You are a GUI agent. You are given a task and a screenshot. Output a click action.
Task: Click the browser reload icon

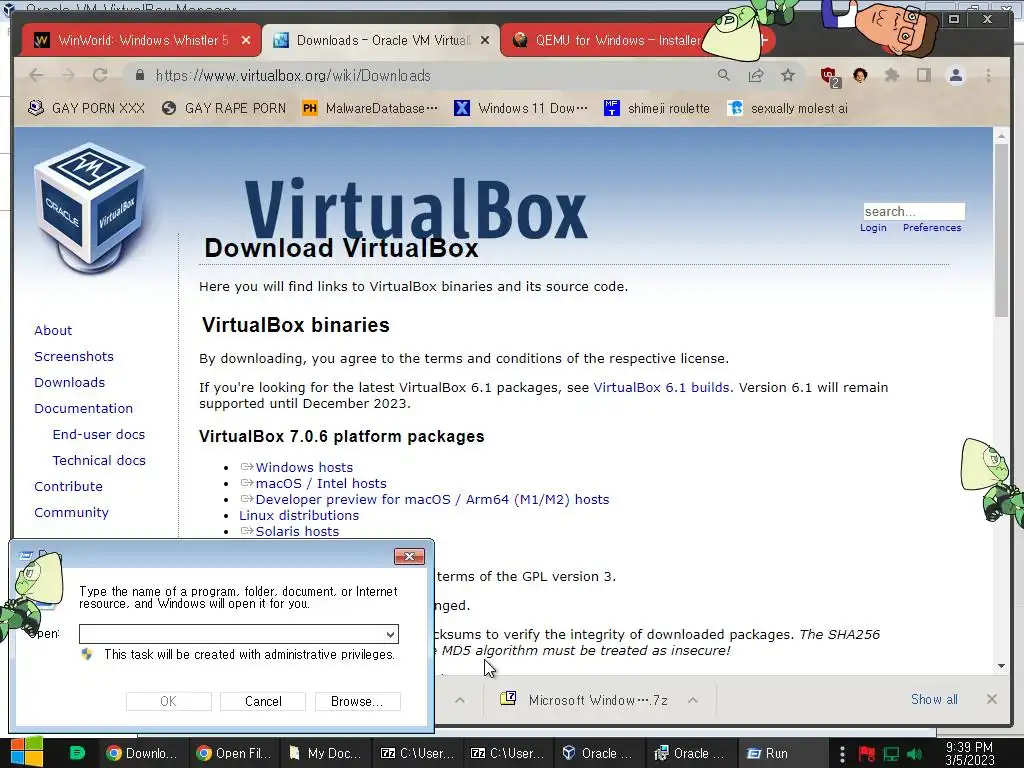click(100, 76)
